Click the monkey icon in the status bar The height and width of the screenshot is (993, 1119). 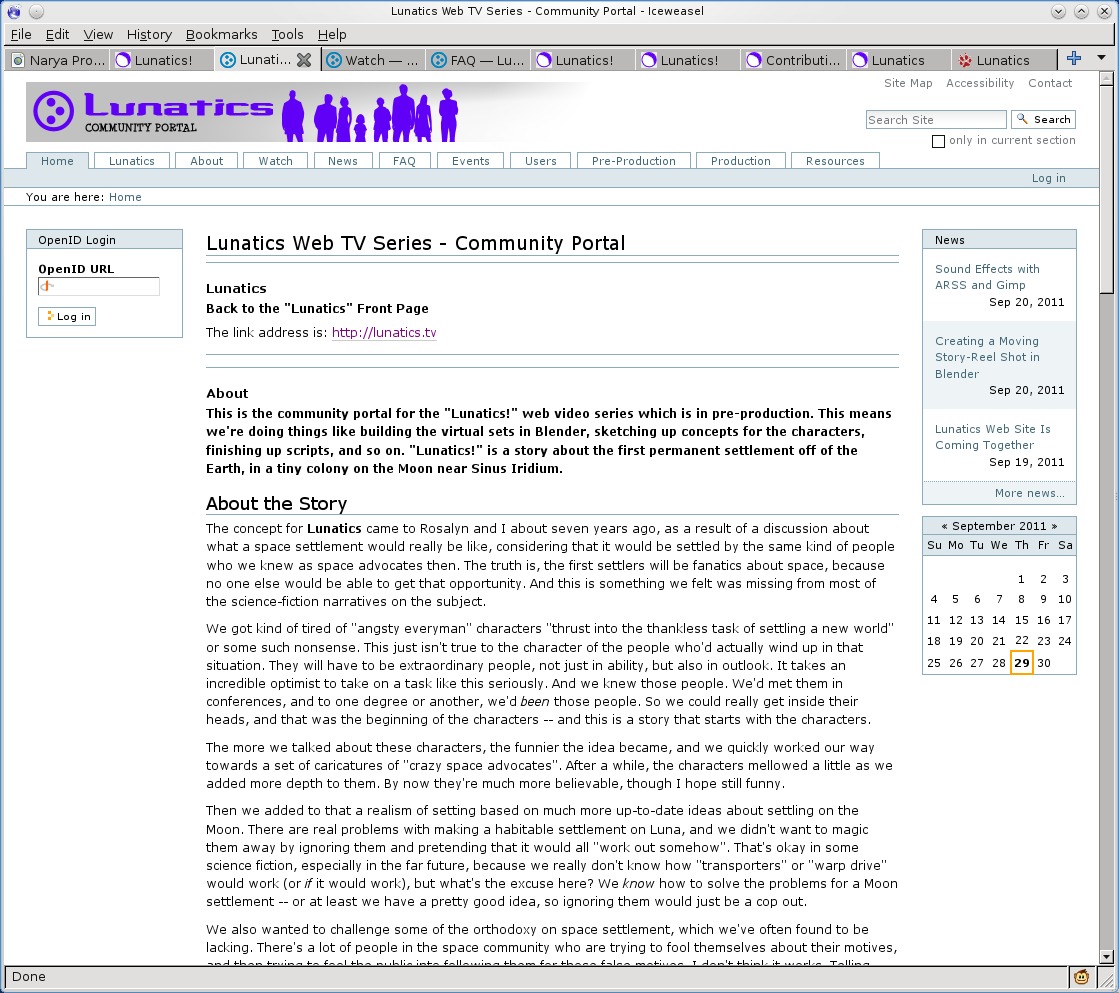click(1081, 976)
